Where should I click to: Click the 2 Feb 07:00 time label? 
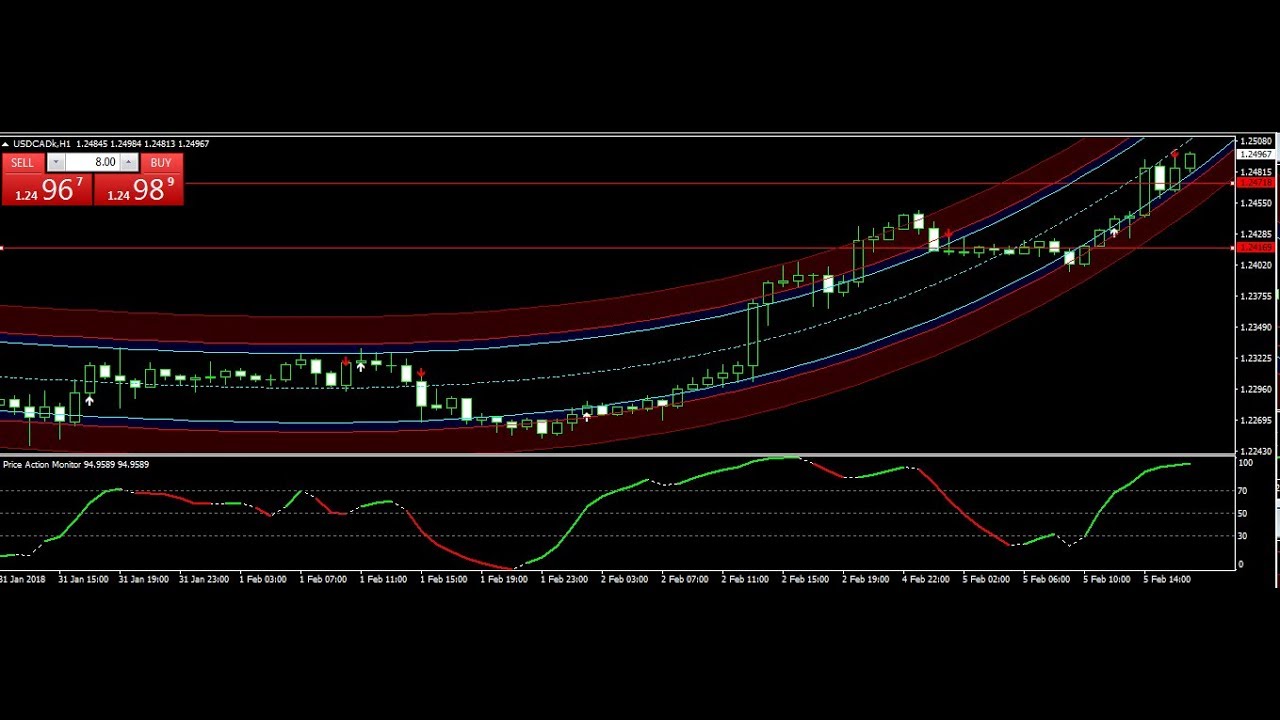(685, 579)
